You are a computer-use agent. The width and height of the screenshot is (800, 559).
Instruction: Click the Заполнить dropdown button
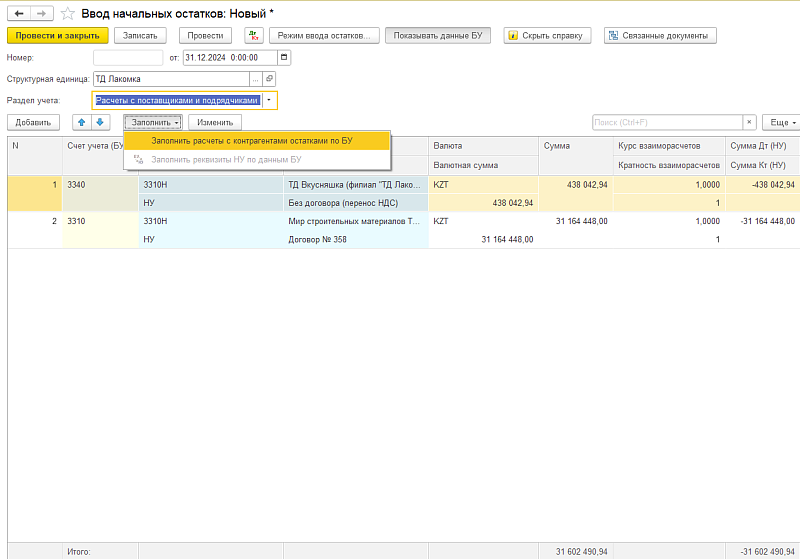click(153, 122)
